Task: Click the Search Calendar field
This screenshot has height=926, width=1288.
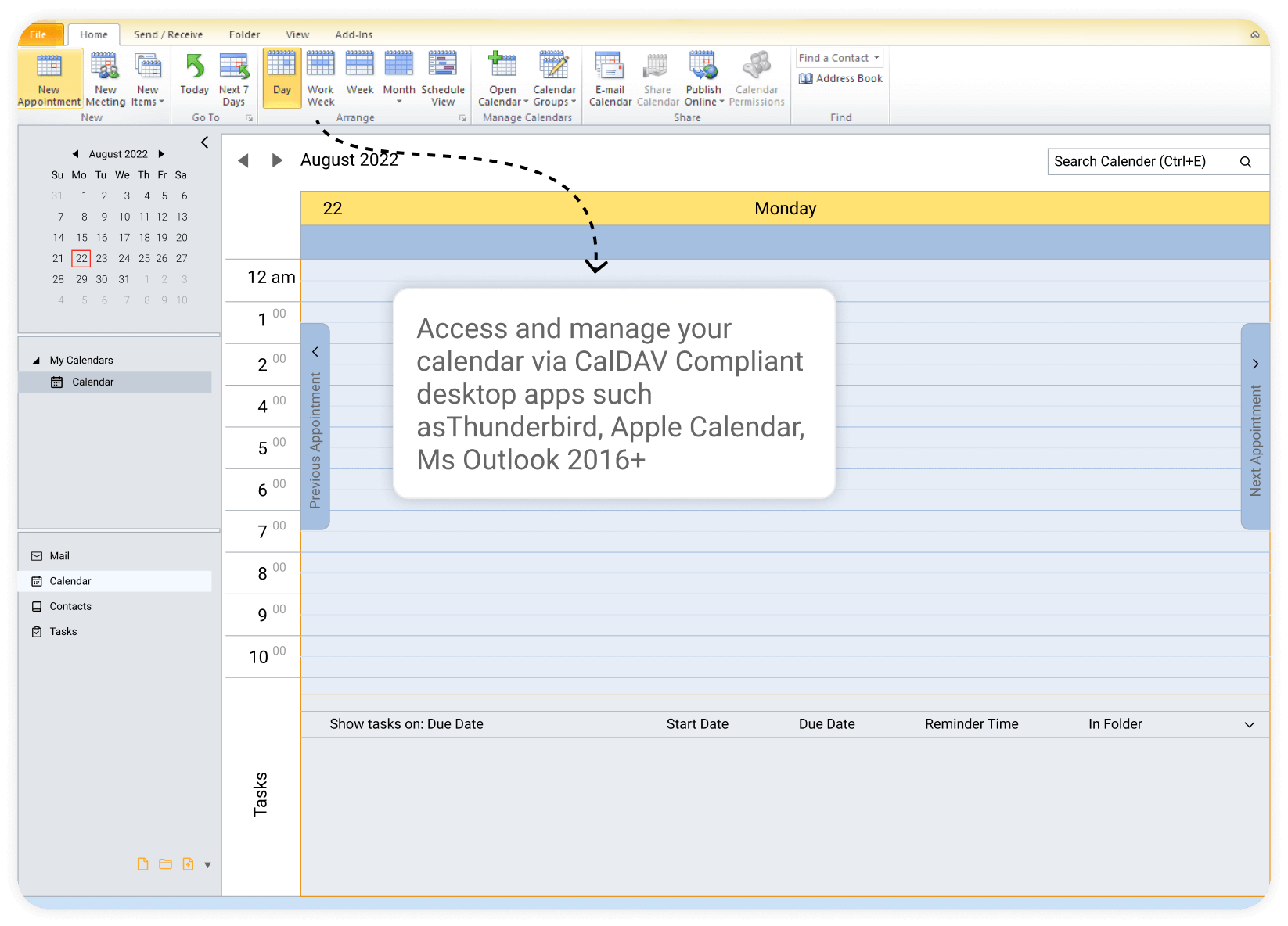Action: pyautogui.click(x=1142, y=161)
